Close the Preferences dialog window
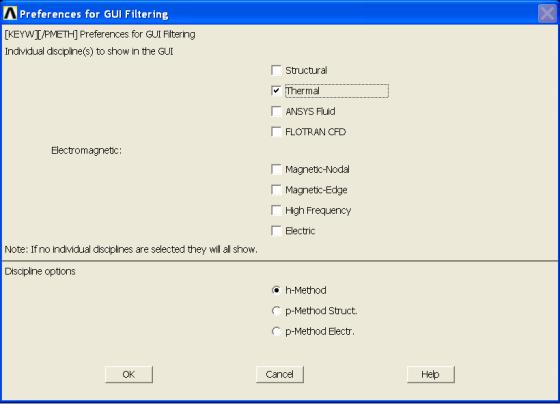Screen dimensions: 560x404 (x=547, y=14)
